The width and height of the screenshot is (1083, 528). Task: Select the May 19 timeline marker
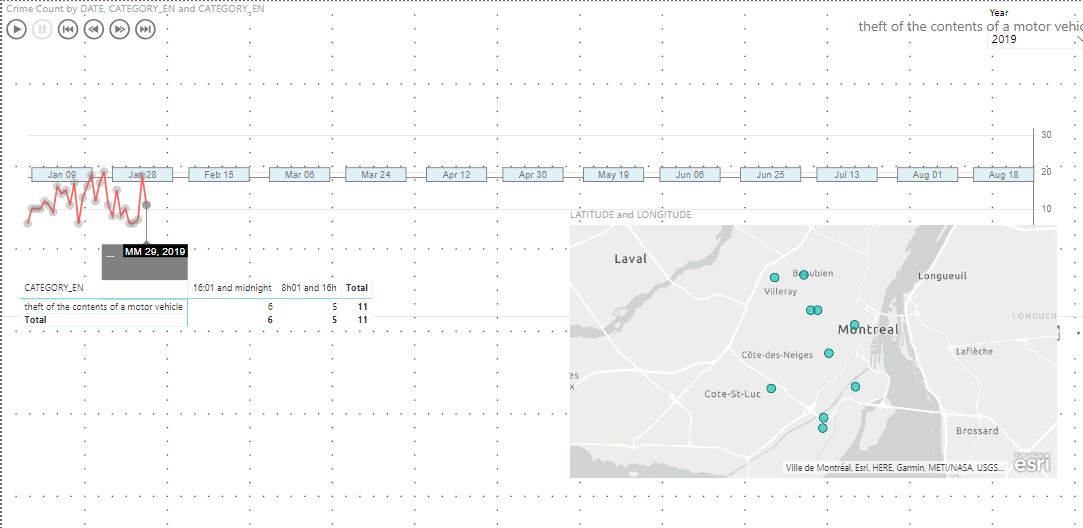(613, 175)
